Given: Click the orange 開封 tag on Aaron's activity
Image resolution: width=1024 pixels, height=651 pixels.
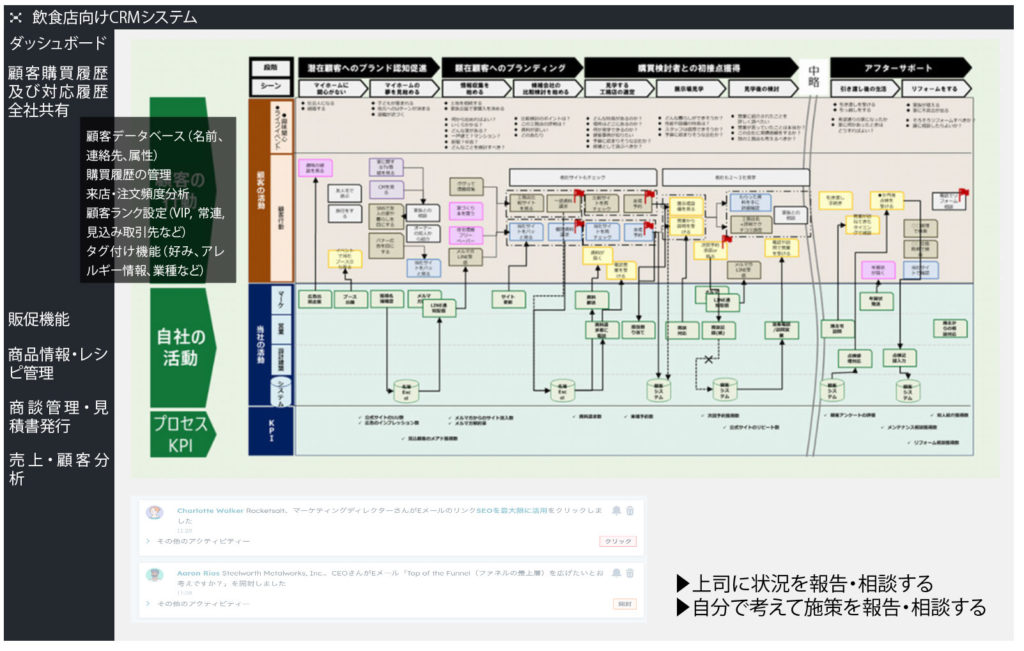Looking at the screenshot, I should tap(624, 604).
